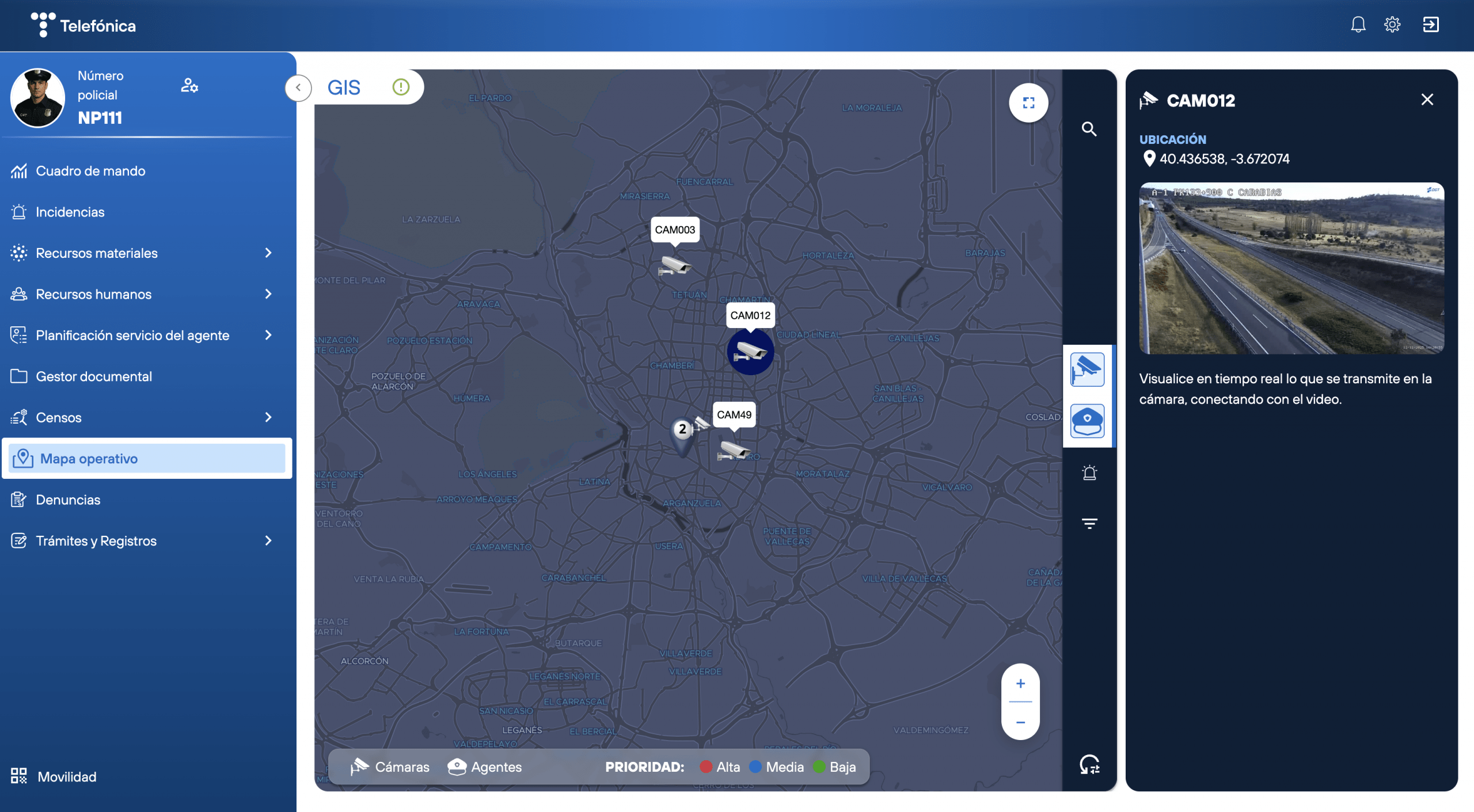Open settings gear in header
This screenshot has height=812, width=1474.
1392,25
